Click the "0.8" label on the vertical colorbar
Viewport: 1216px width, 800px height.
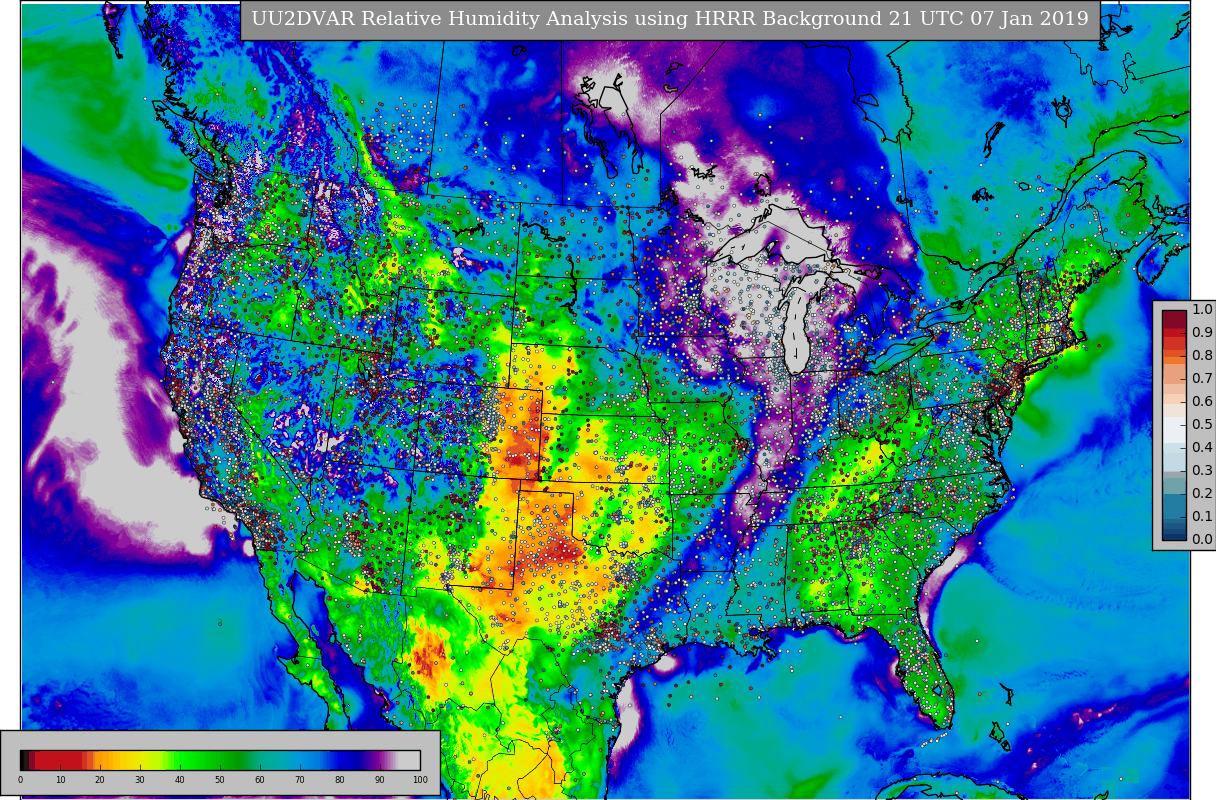pyautogui.click(x=1202, y=356)
